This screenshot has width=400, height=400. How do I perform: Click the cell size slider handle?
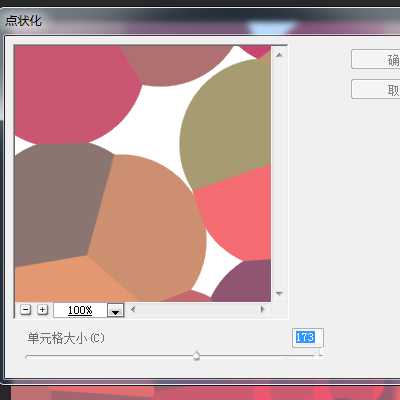coord(196,356)
